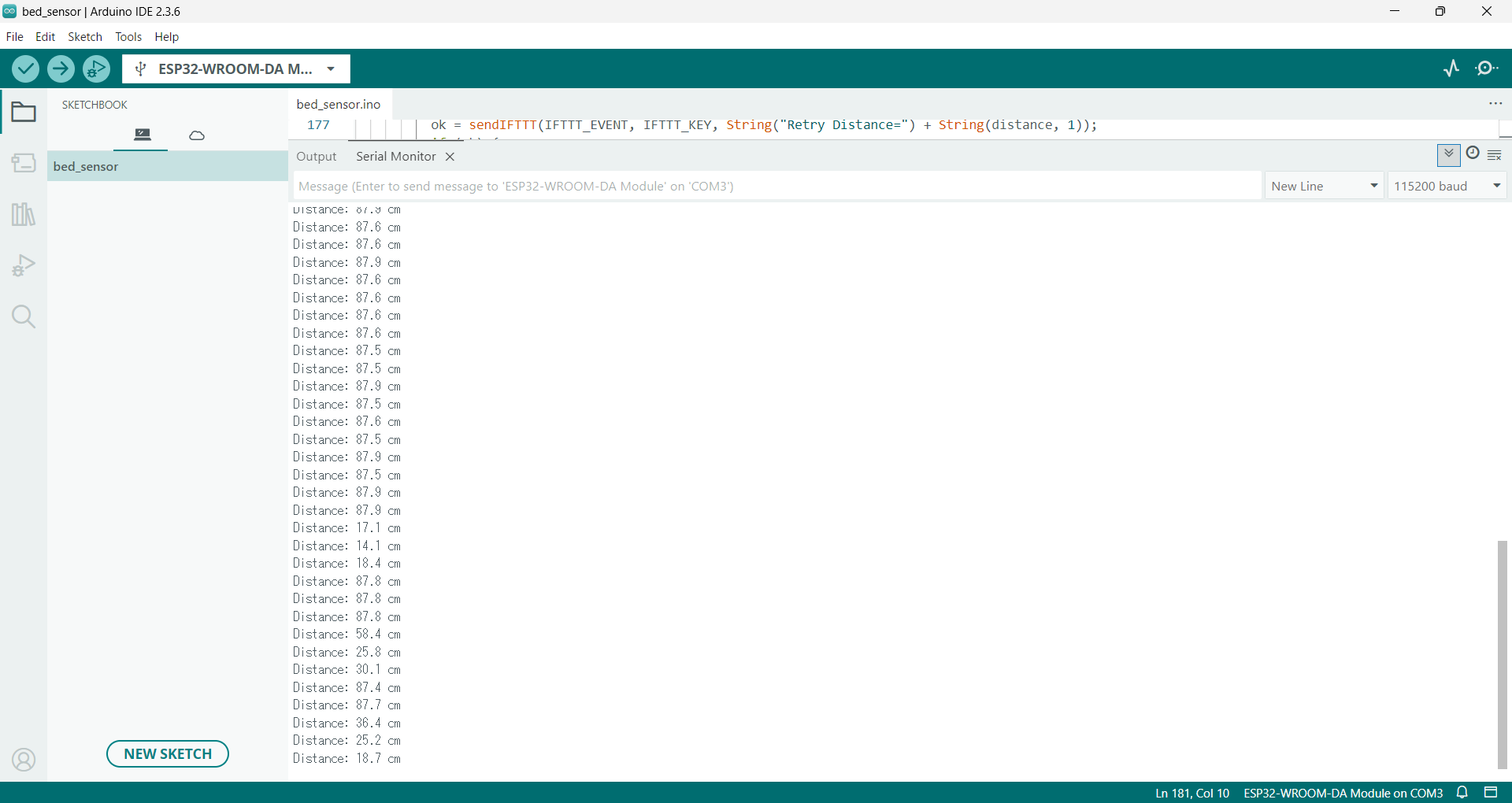Click the NEW SKETCH button

pos(168,754)
